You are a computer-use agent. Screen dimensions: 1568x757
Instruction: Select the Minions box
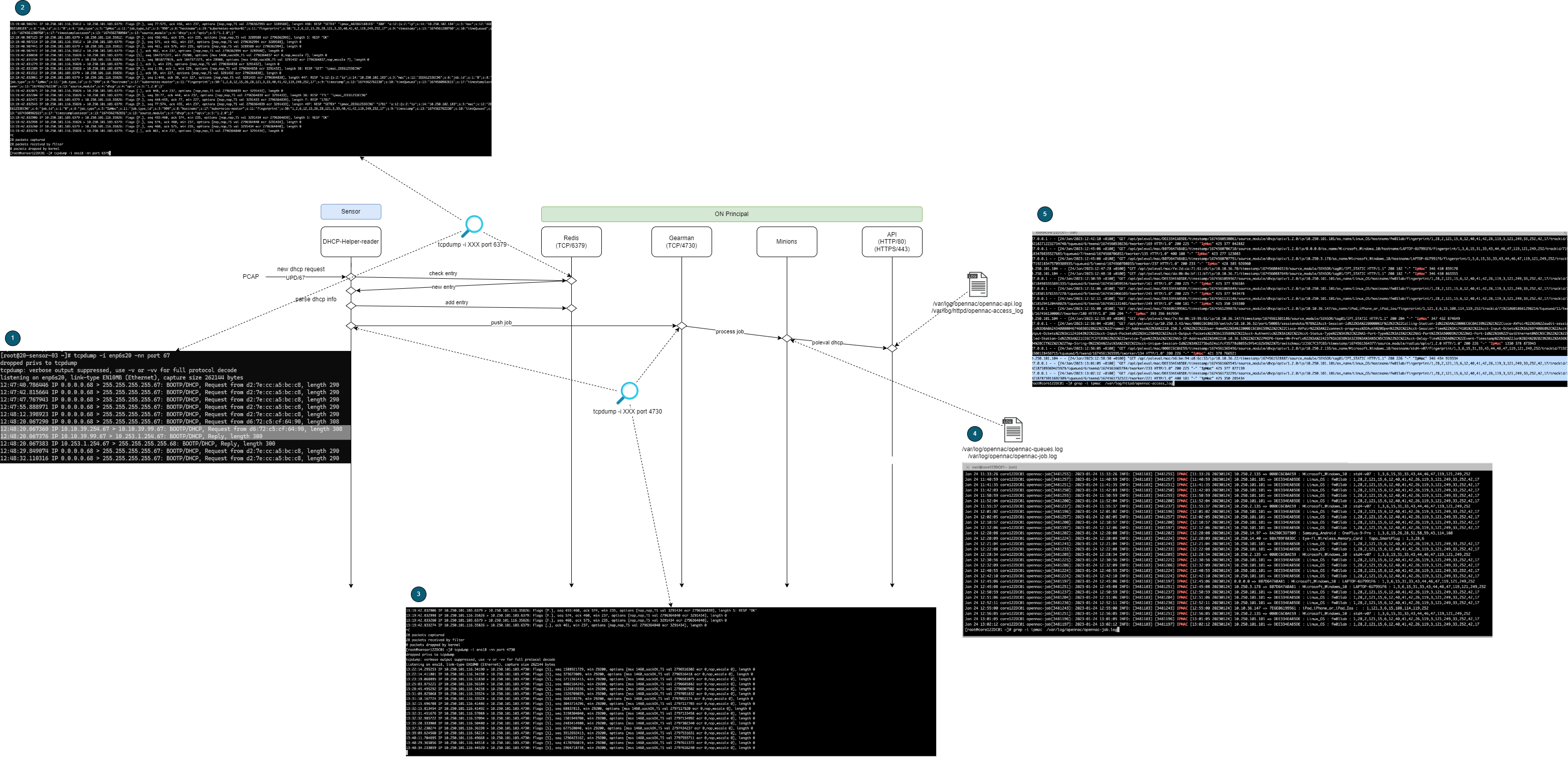(x=786, y=242)
